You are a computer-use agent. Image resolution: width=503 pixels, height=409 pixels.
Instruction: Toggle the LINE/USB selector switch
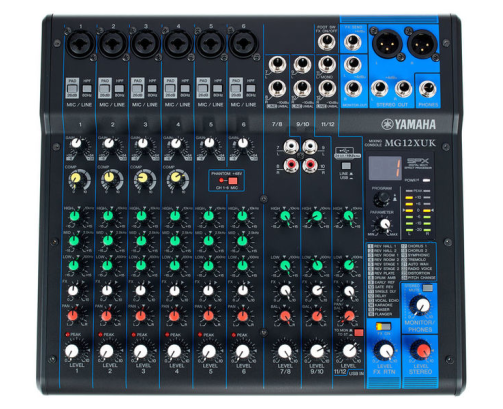[x=347, y=166]
